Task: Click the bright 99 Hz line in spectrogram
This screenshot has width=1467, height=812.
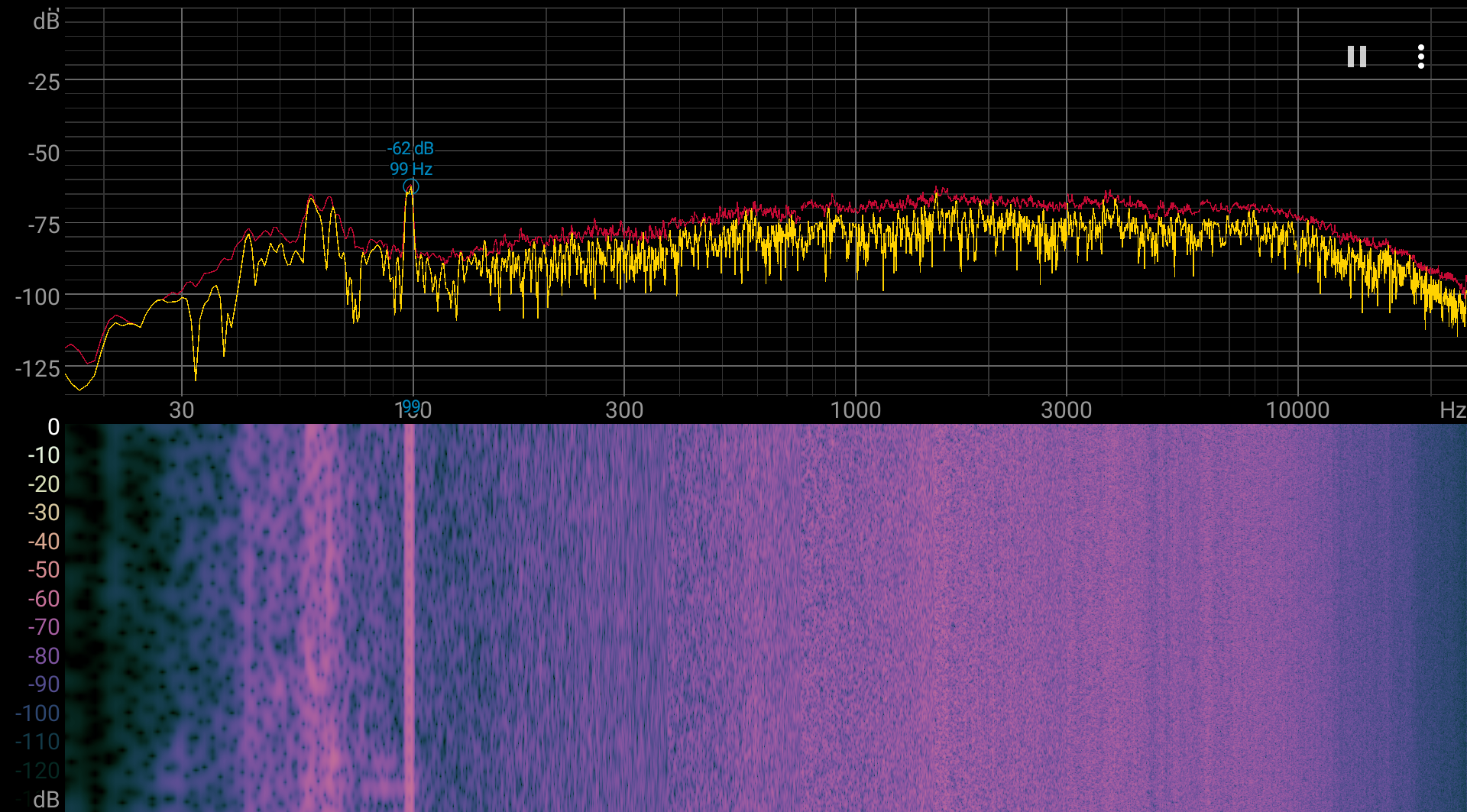Action: point(409,617)
